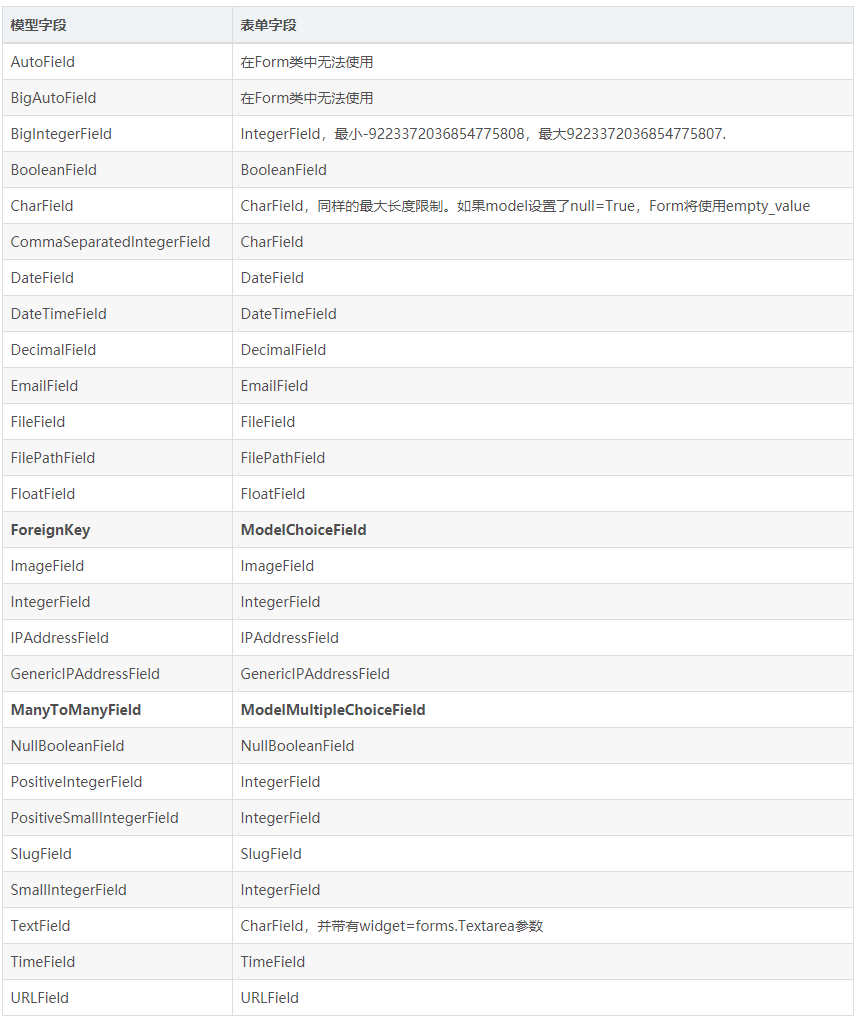Viewport: 856px width, 1020px height.
Task: Click ModelMultipleChoiceField form field text
Action: 332,710
